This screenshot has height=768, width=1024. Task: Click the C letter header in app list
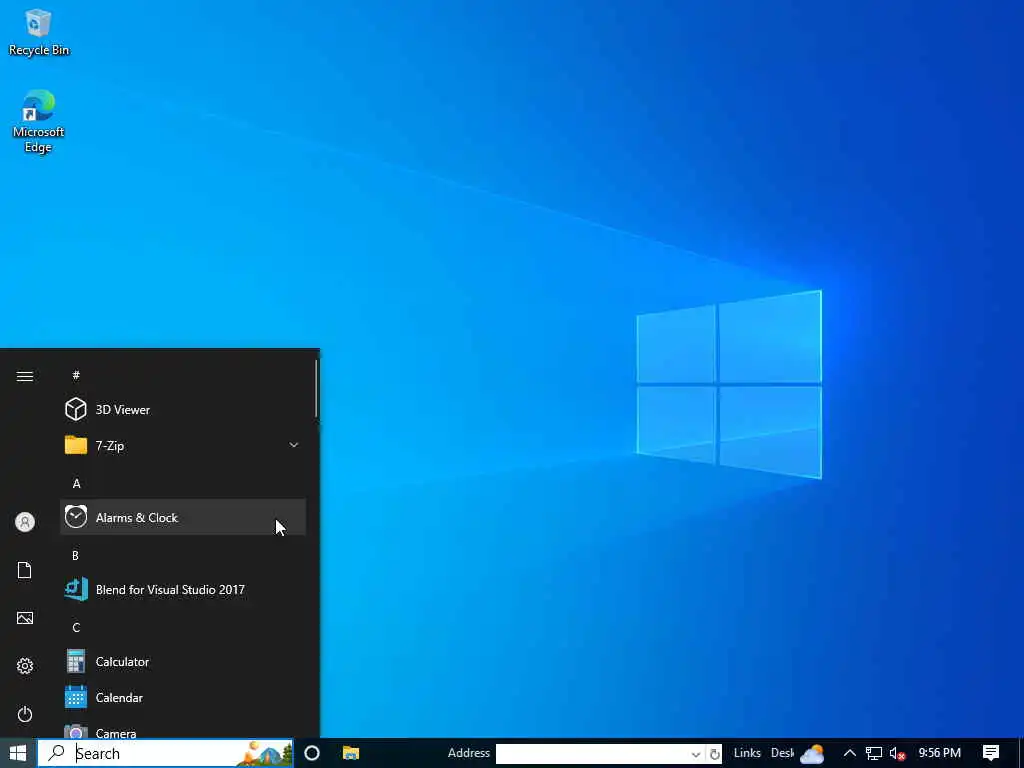pyautogui.click(x=76, y=627)
